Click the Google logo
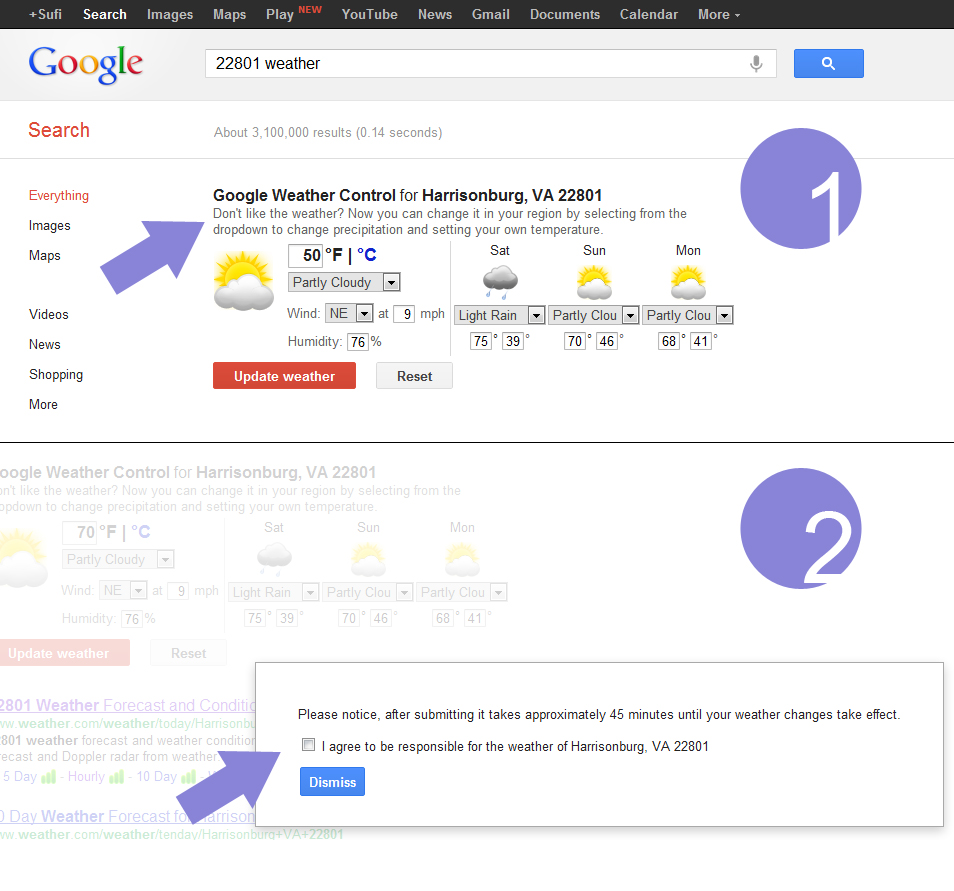The width and height of the screenshot is (954, 891). click(86, 65)
